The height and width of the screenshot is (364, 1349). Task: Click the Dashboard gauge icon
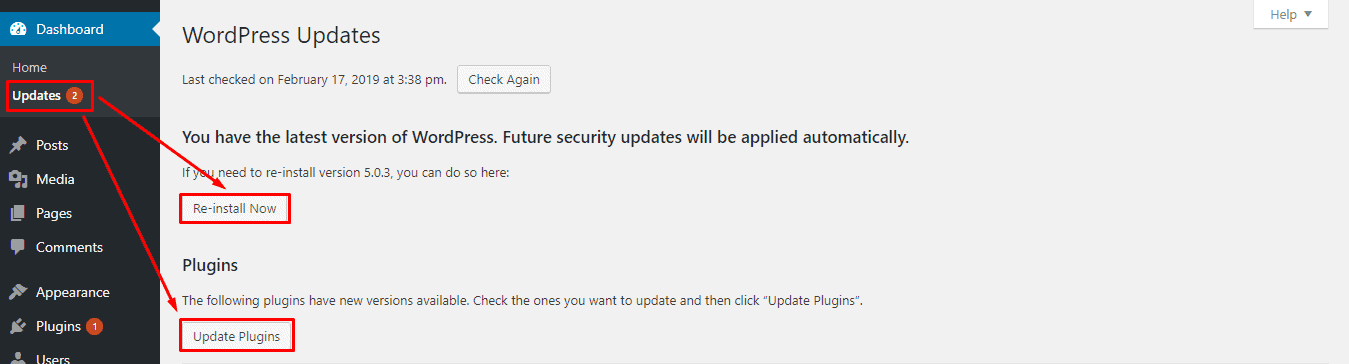click(x=18, y=29)
